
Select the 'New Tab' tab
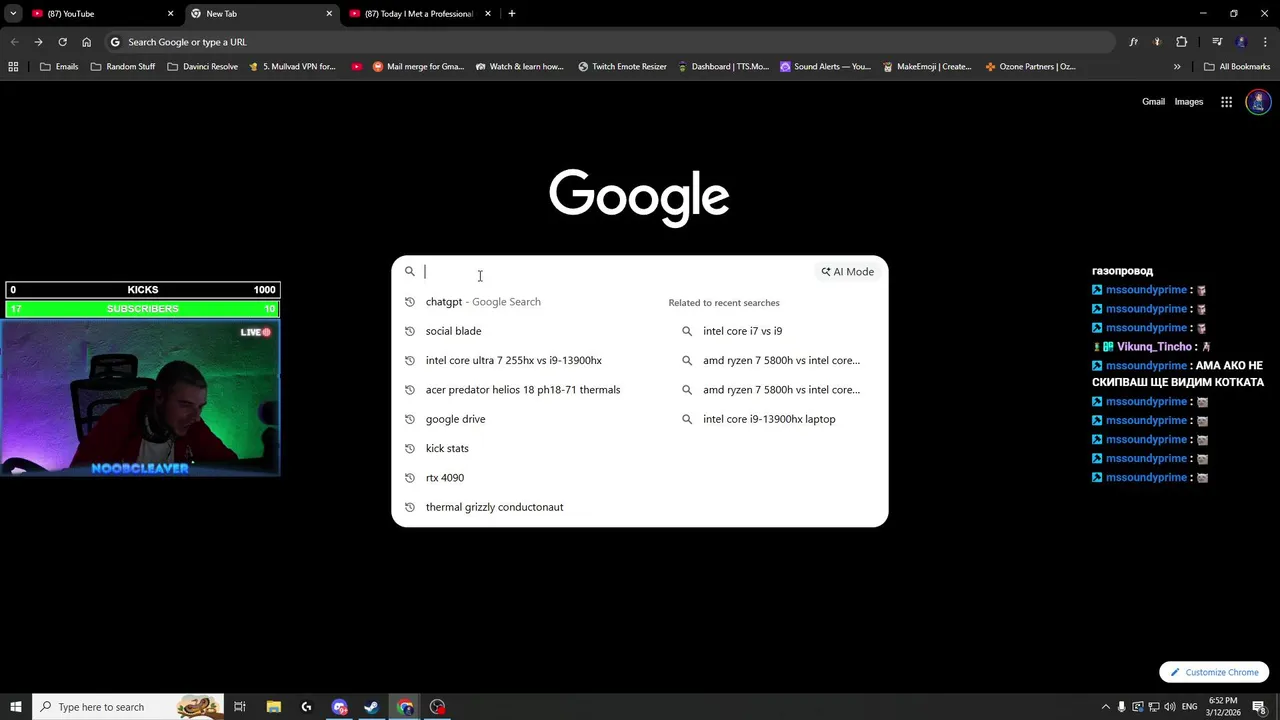[262, 14]
